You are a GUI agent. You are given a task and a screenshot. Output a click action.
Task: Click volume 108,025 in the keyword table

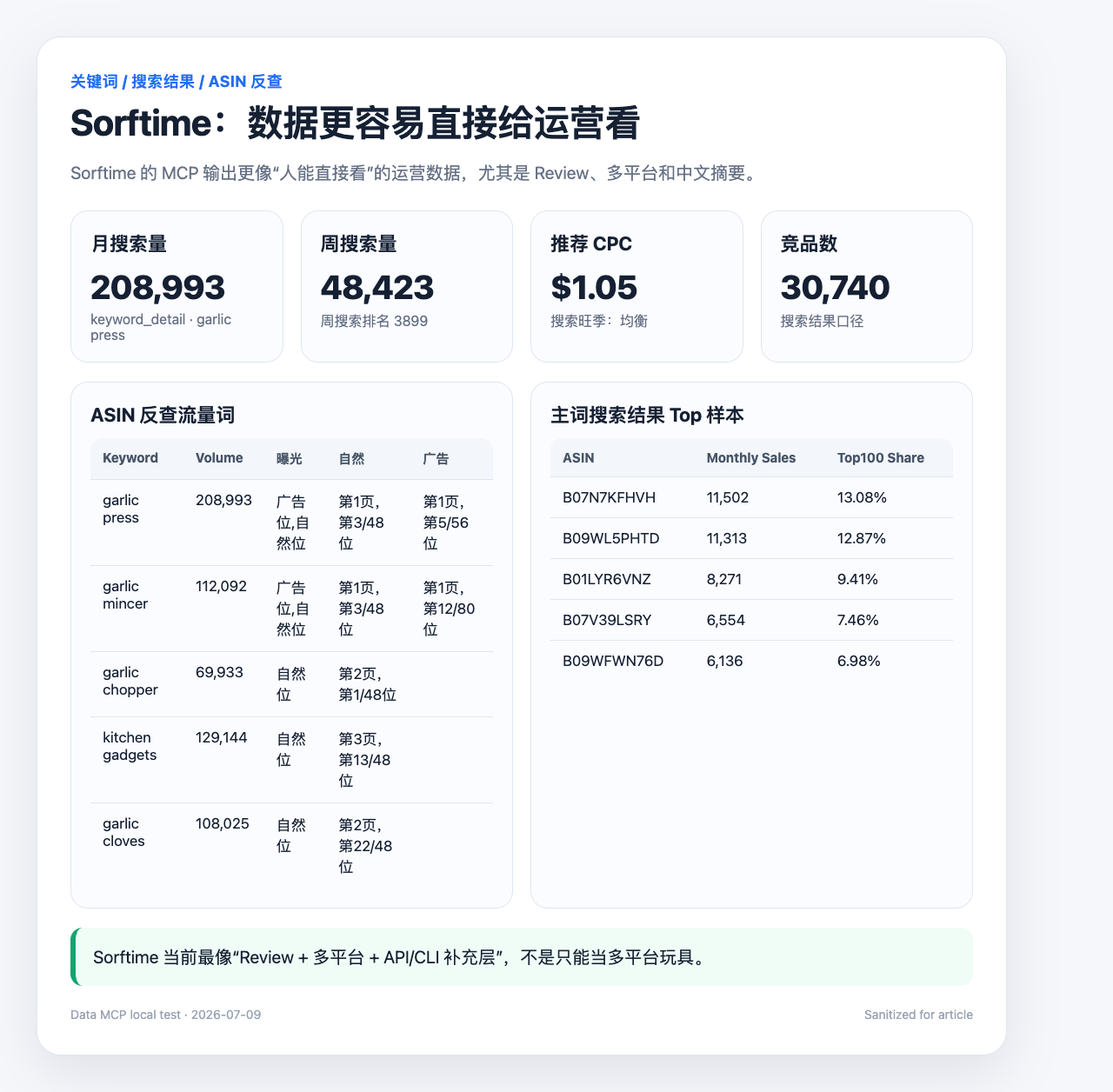(x=223, y=824)
